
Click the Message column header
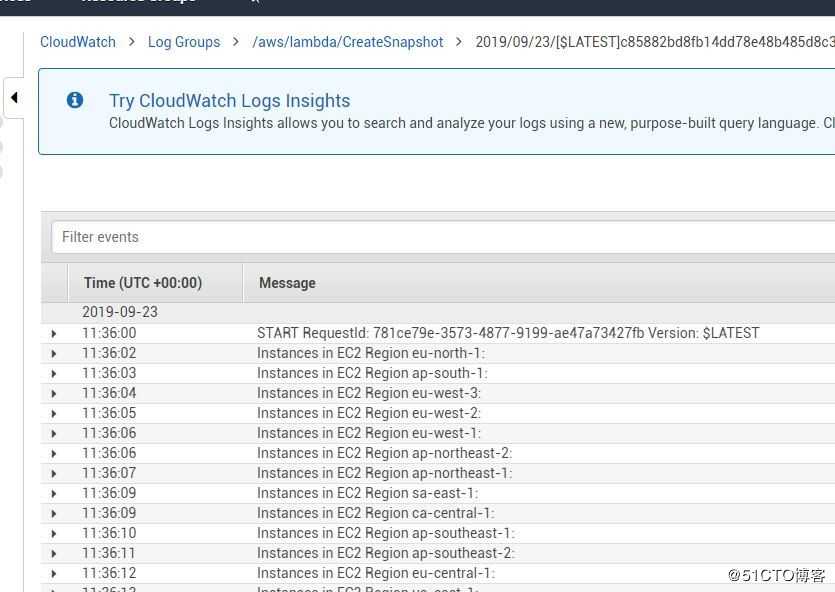point(287,283)
